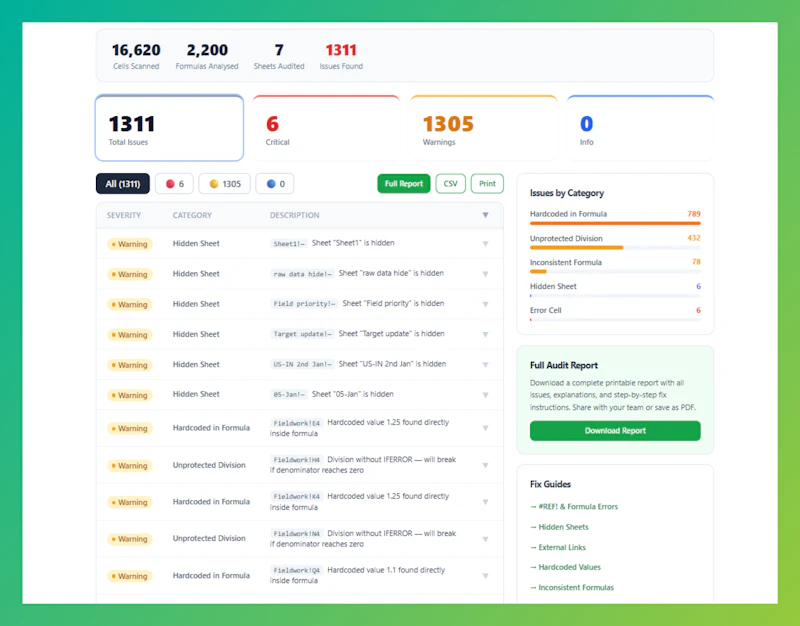Screen dimensions: 800x626
Task: Filter by critical issues red dot 6
Action: 174,184
